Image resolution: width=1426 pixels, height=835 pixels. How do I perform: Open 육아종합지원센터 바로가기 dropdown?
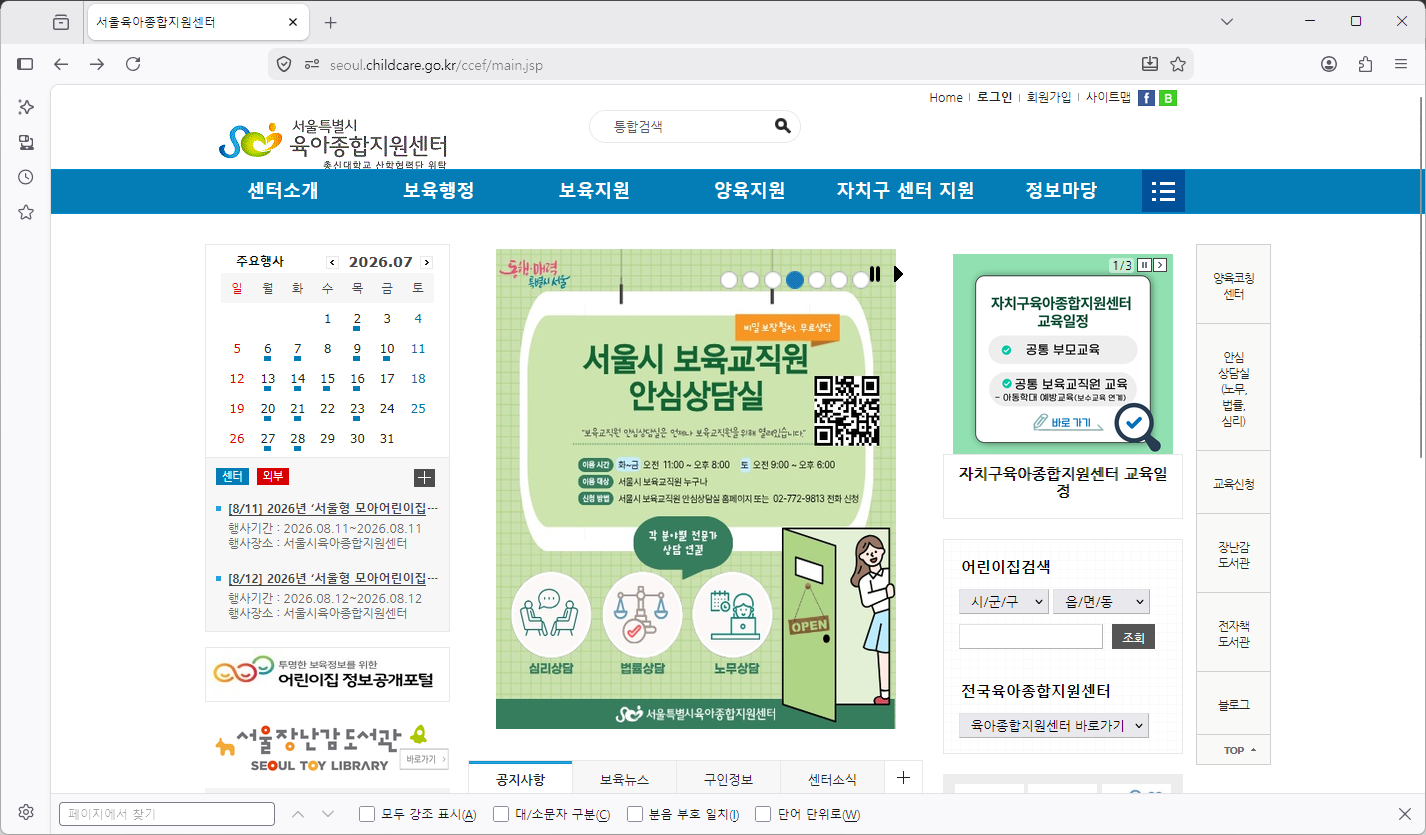pyautogui.click(x=1053, y=725)
